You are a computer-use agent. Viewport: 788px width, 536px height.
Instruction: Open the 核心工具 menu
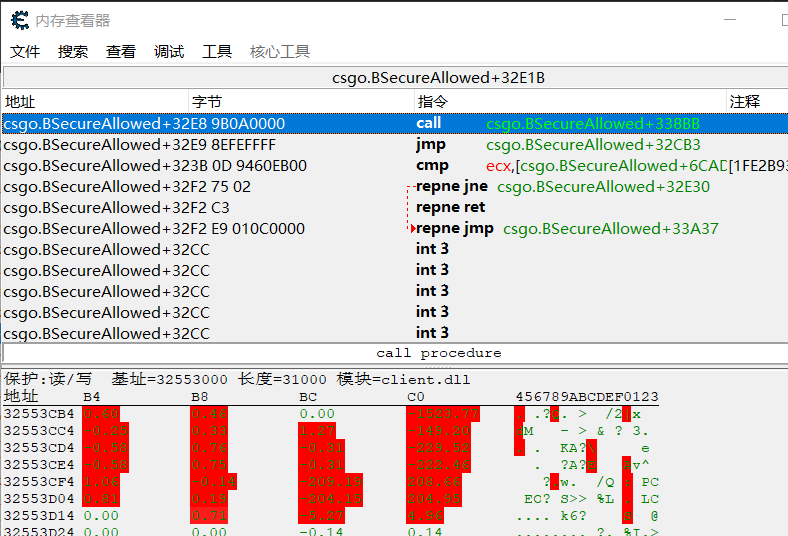pyautogui.click(x=280, y=51)
